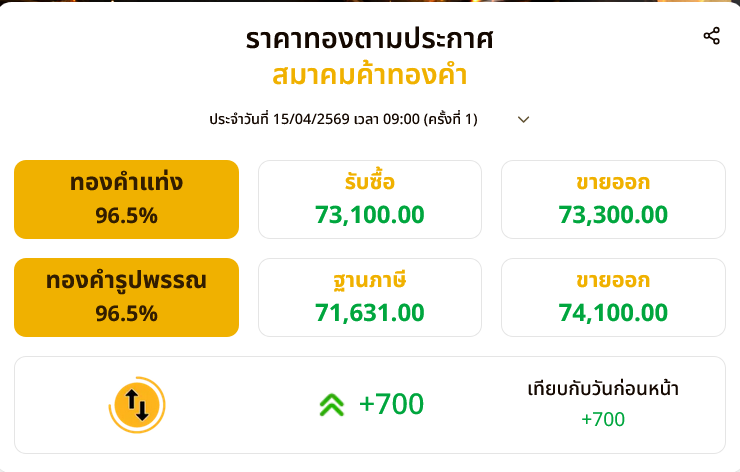Click the 73,300.00 gold bar sell price
740x472 pixels.
coord(613,214)
